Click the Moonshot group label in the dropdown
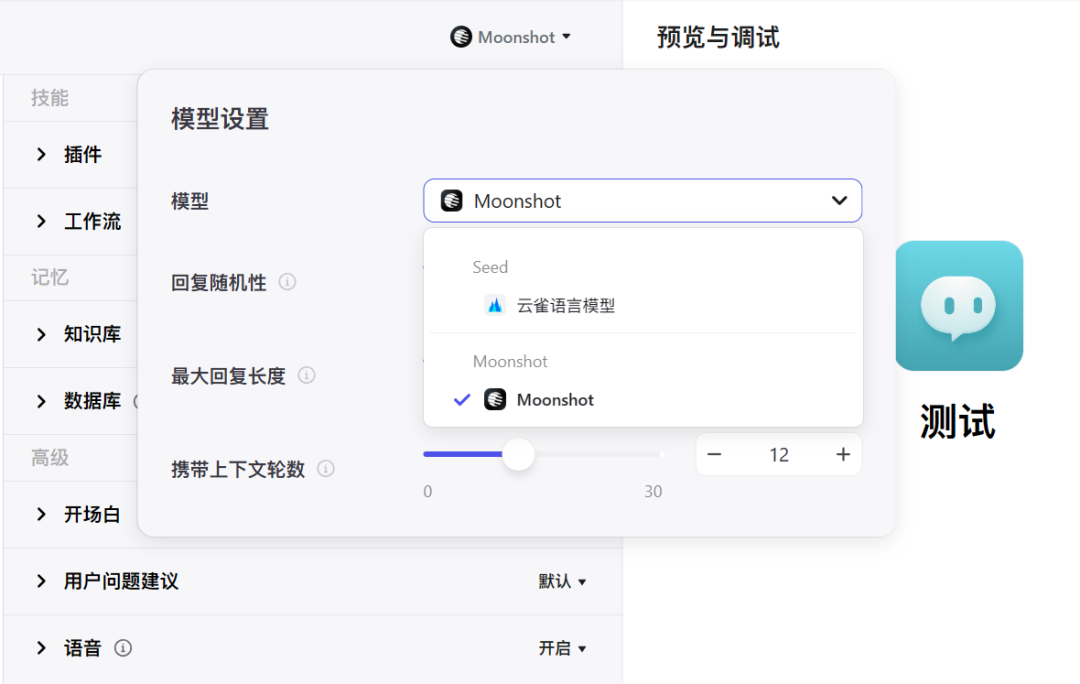Screen dimensions: 1080x684 tap(510, 362)
